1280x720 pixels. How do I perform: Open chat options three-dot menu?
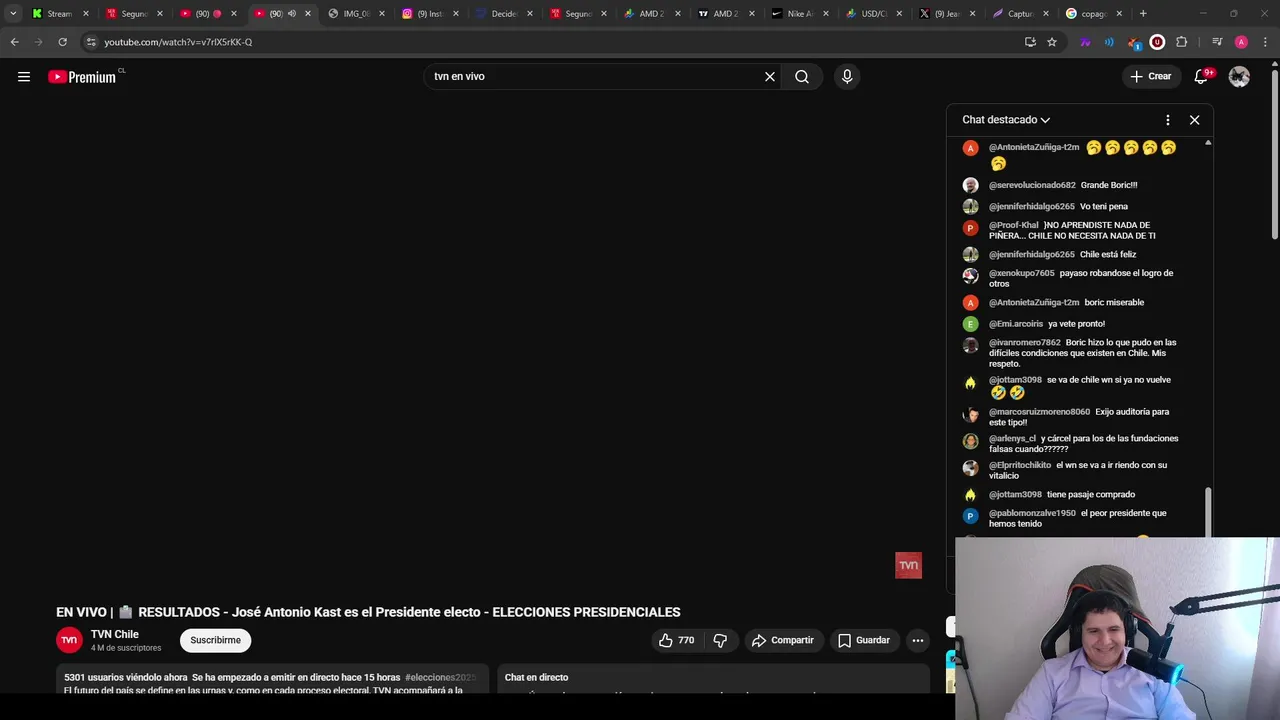click(x=1168, y=120)
